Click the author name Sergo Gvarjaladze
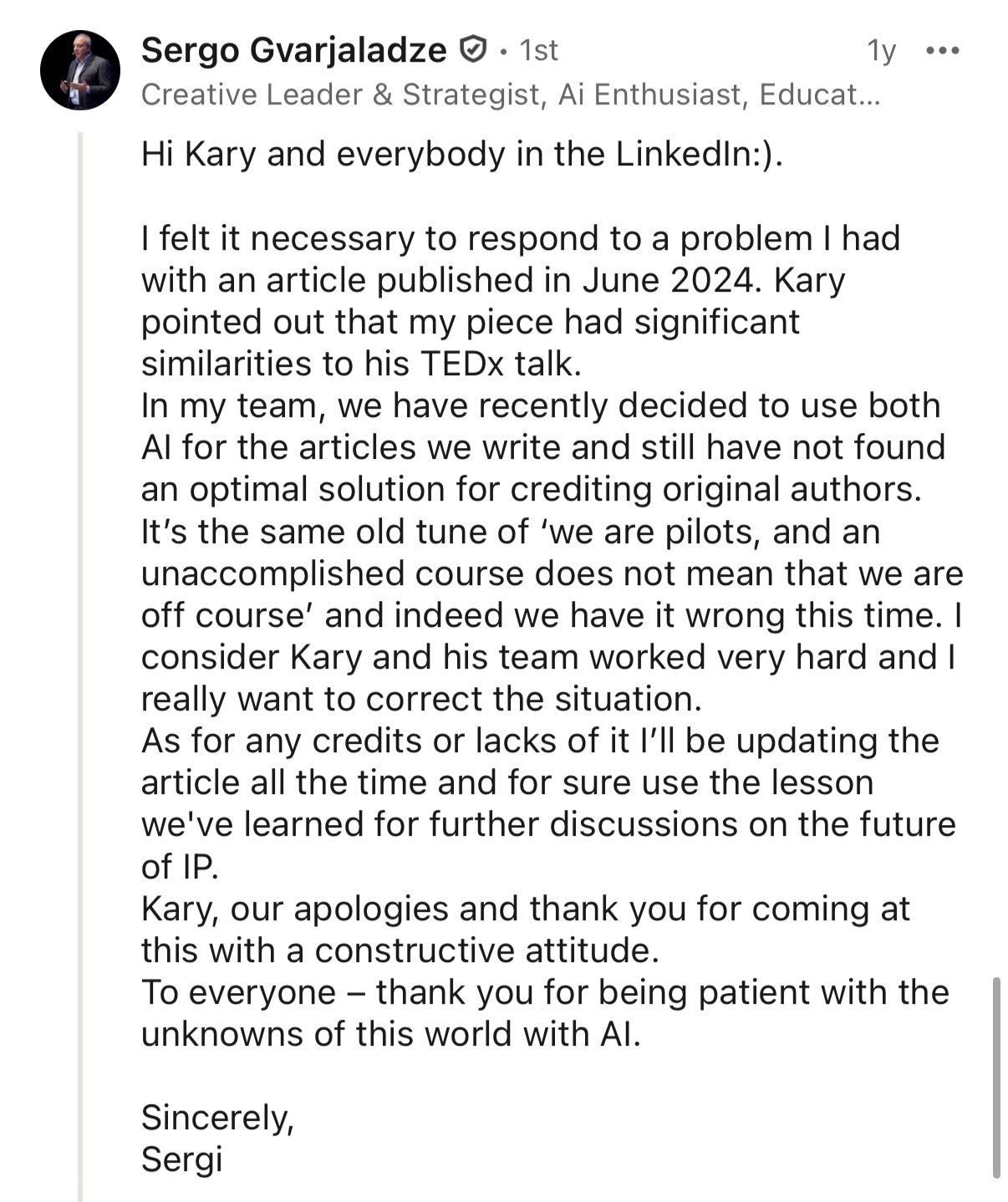Screen dimensions: 1008x1202 (x=294, y=50)
